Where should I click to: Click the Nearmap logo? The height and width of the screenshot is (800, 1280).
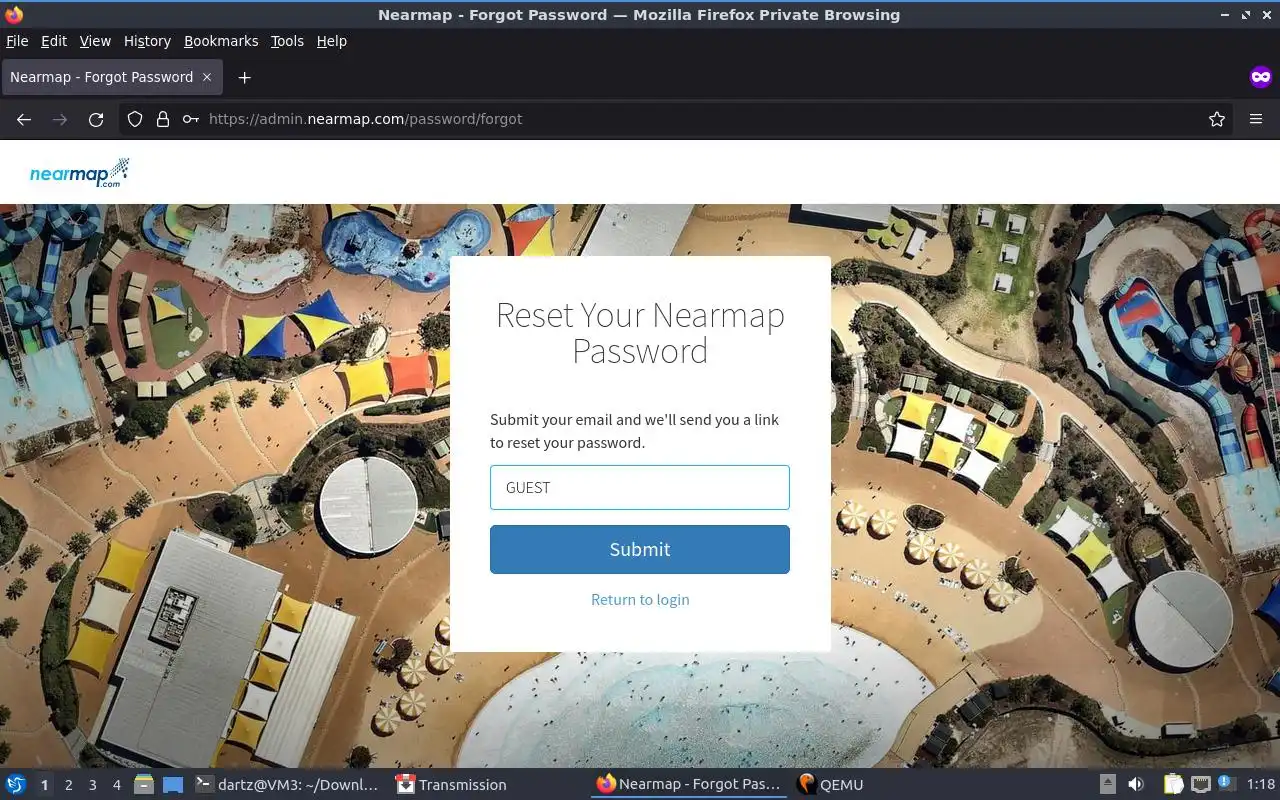point(80,173)
